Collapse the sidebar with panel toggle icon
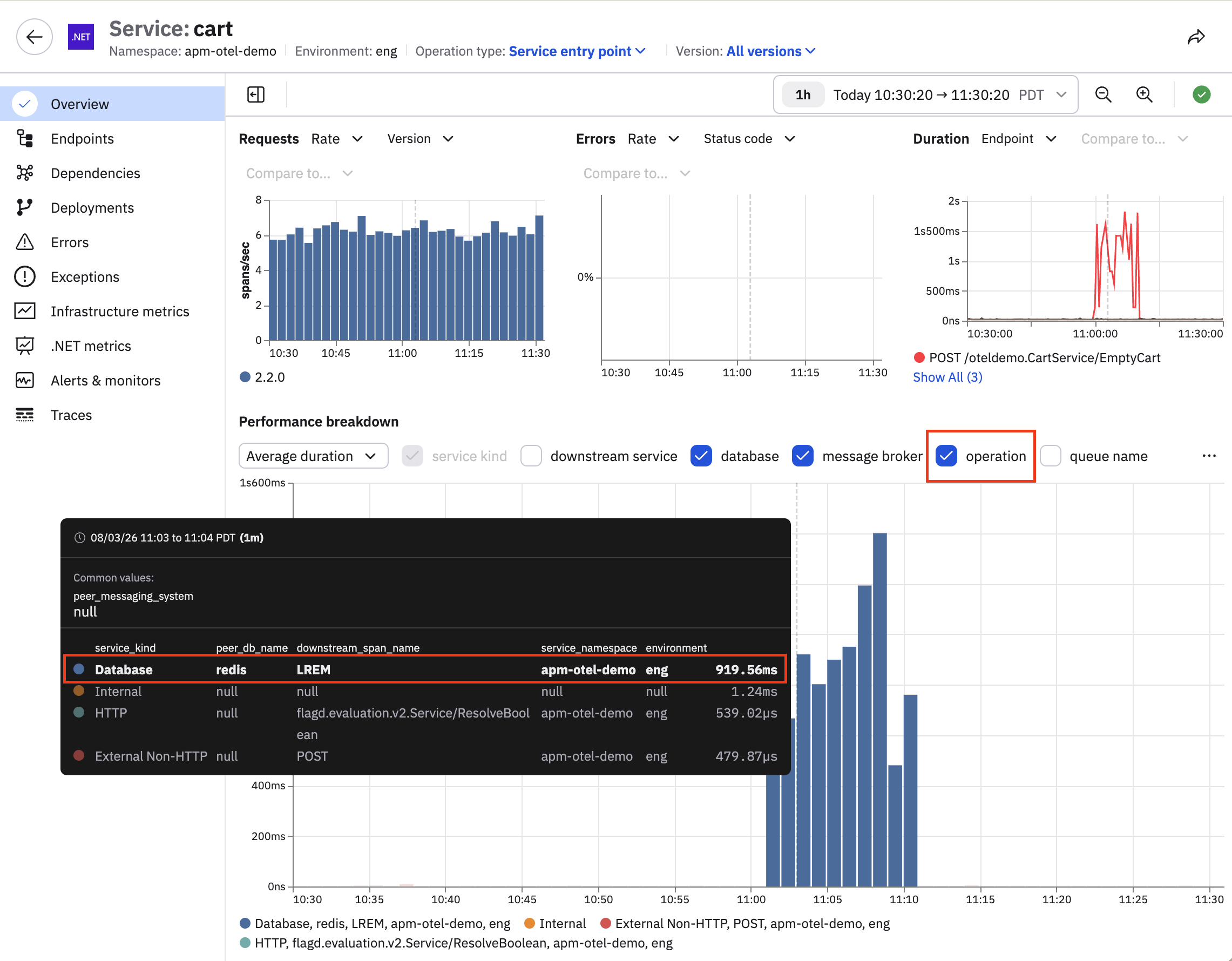This screenshot has height=961, width=1232. click(256, 94)
